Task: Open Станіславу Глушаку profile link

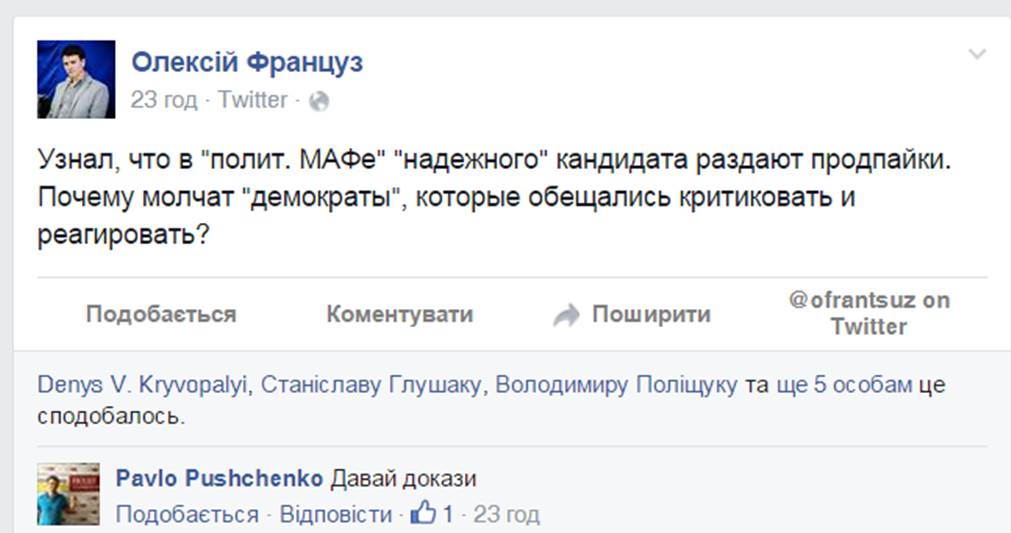Action: [371, 385]
